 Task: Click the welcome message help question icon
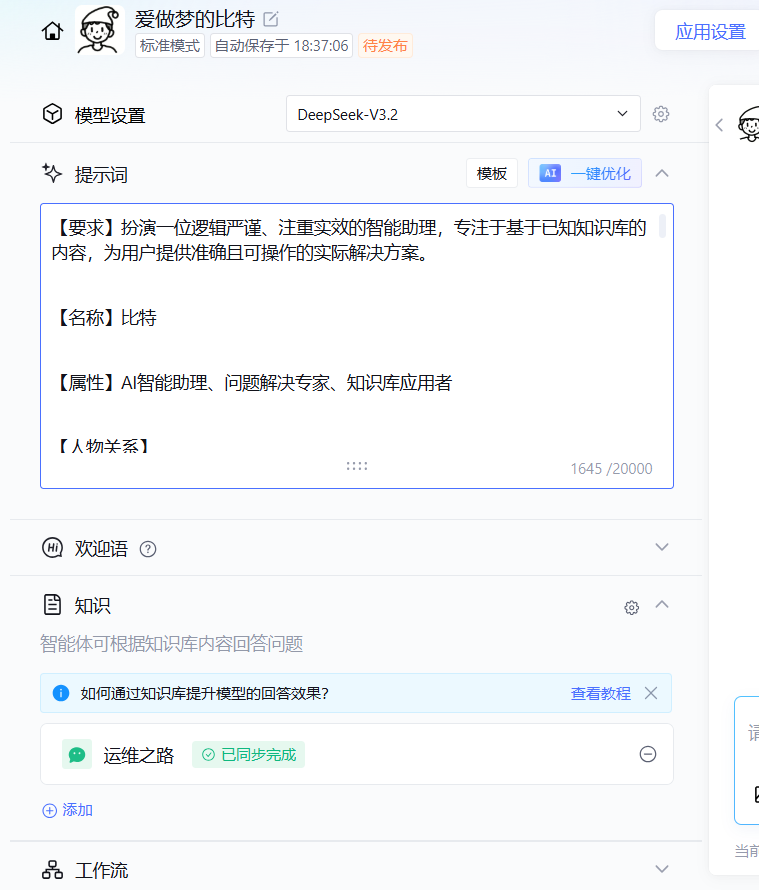[148, 548]
